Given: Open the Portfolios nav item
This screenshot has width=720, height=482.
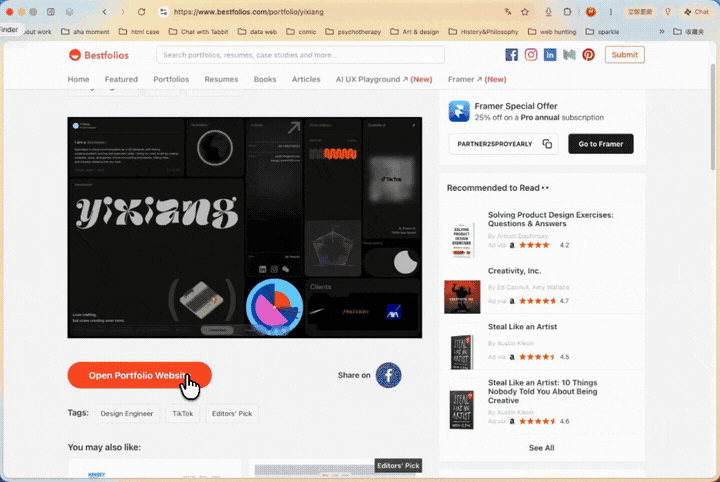Looking at the screenshot, I should pyautogui.click(x=171, y=79).
